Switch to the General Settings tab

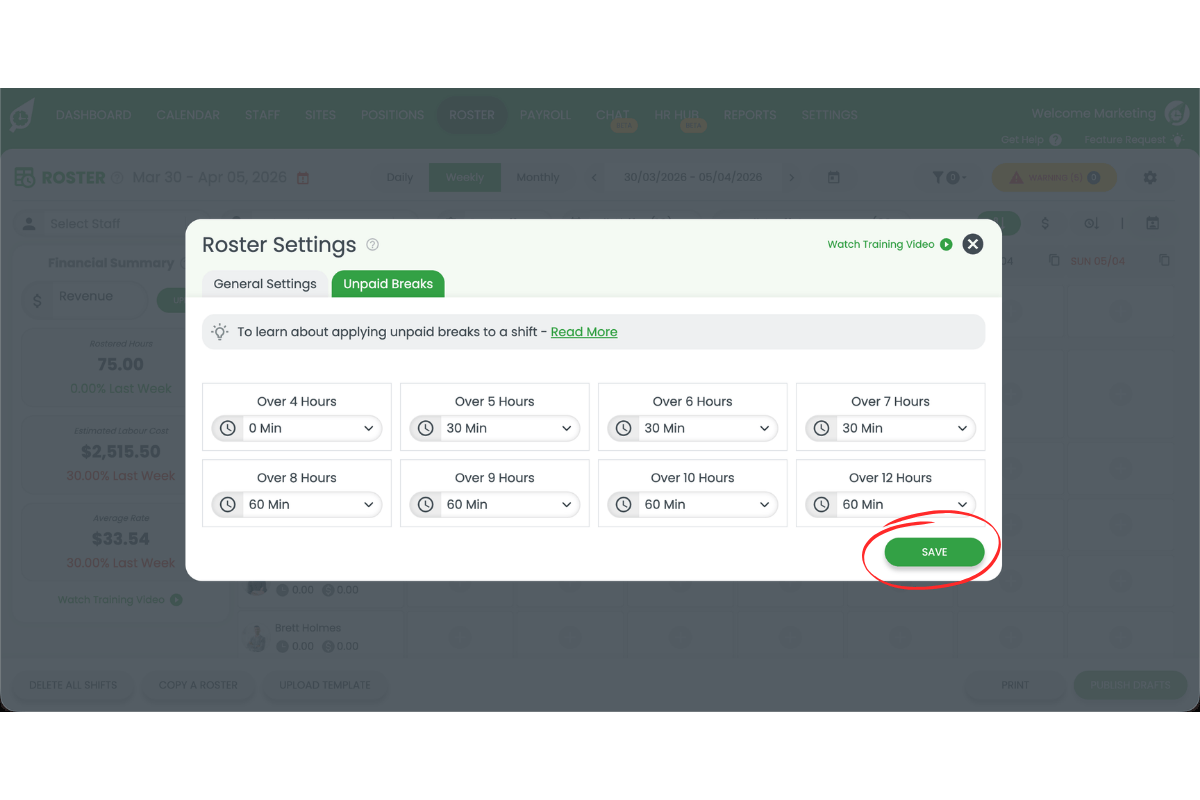(x=264, y=283)
